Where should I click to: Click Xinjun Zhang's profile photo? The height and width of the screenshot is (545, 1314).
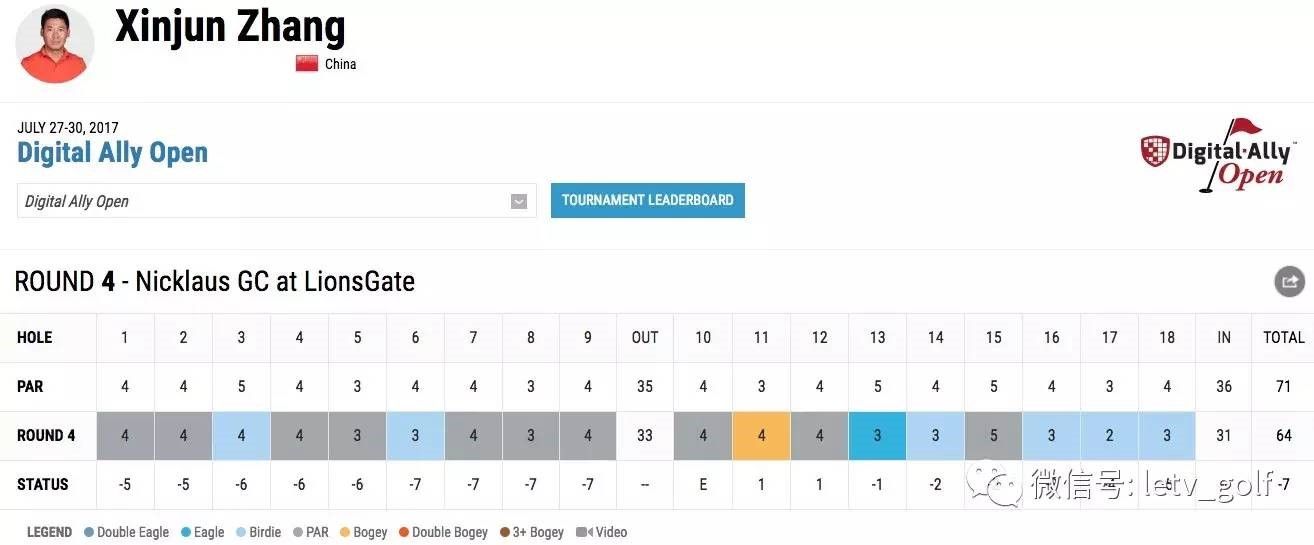click(x=55, y=44)
